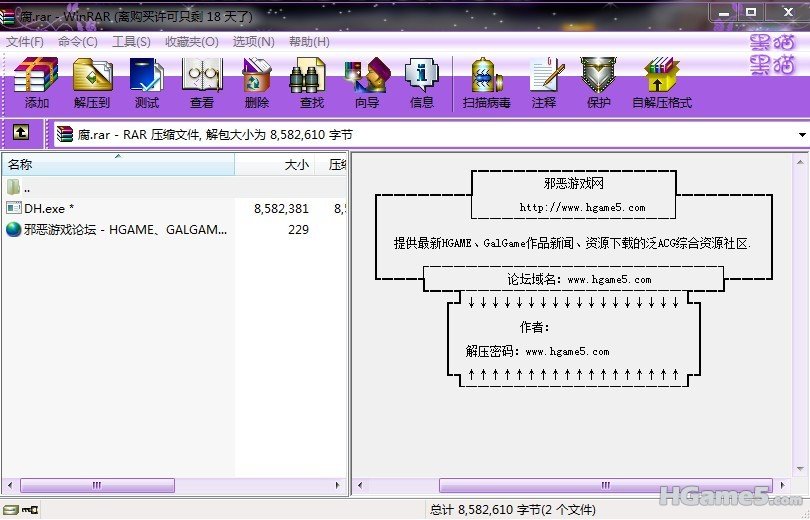Select the parent folder '..' icon
The width and height of the screenshot is (810, 520).
coord(13,187)
